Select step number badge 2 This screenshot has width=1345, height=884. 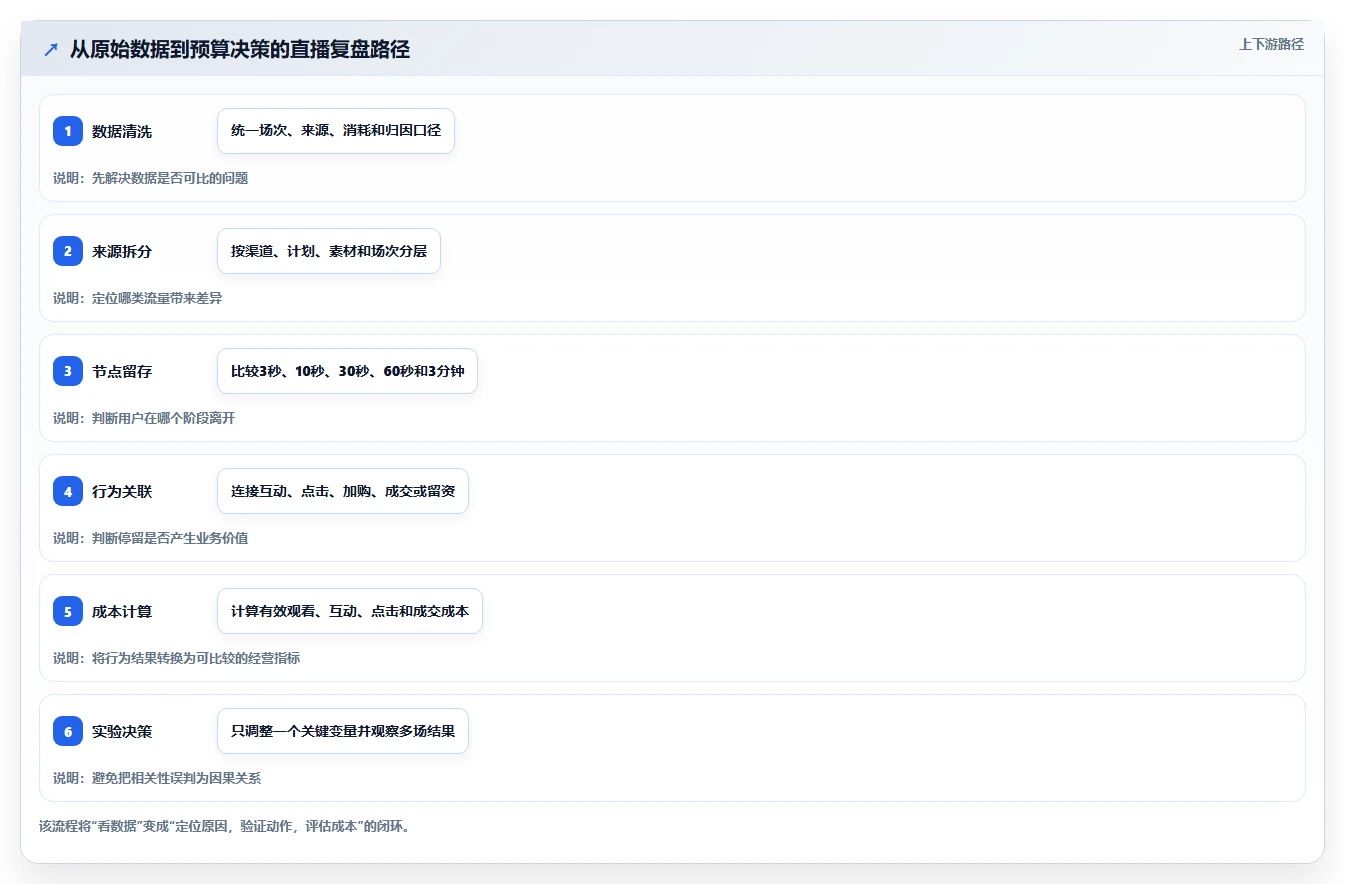point(68,251)
